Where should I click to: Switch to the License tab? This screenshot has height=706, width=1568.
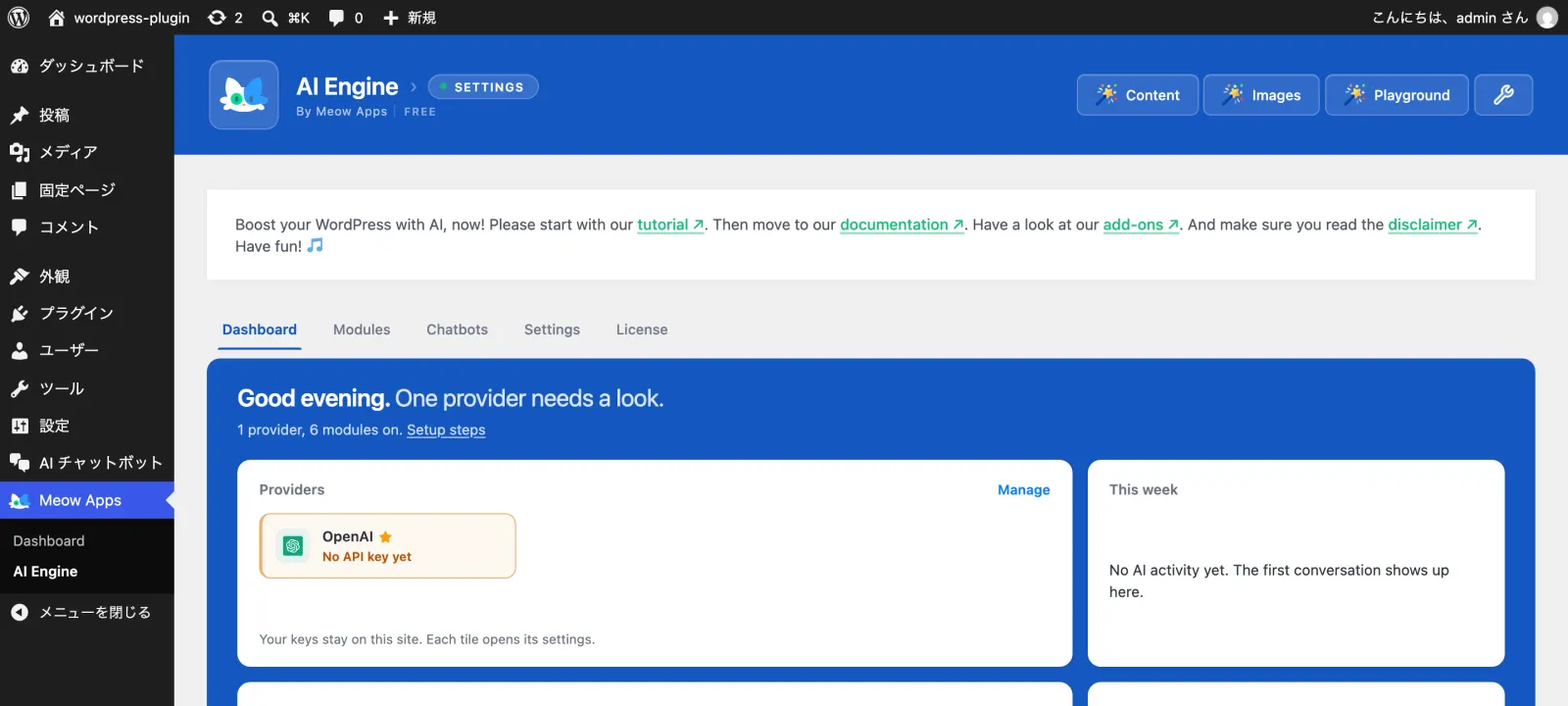point(642,329)
